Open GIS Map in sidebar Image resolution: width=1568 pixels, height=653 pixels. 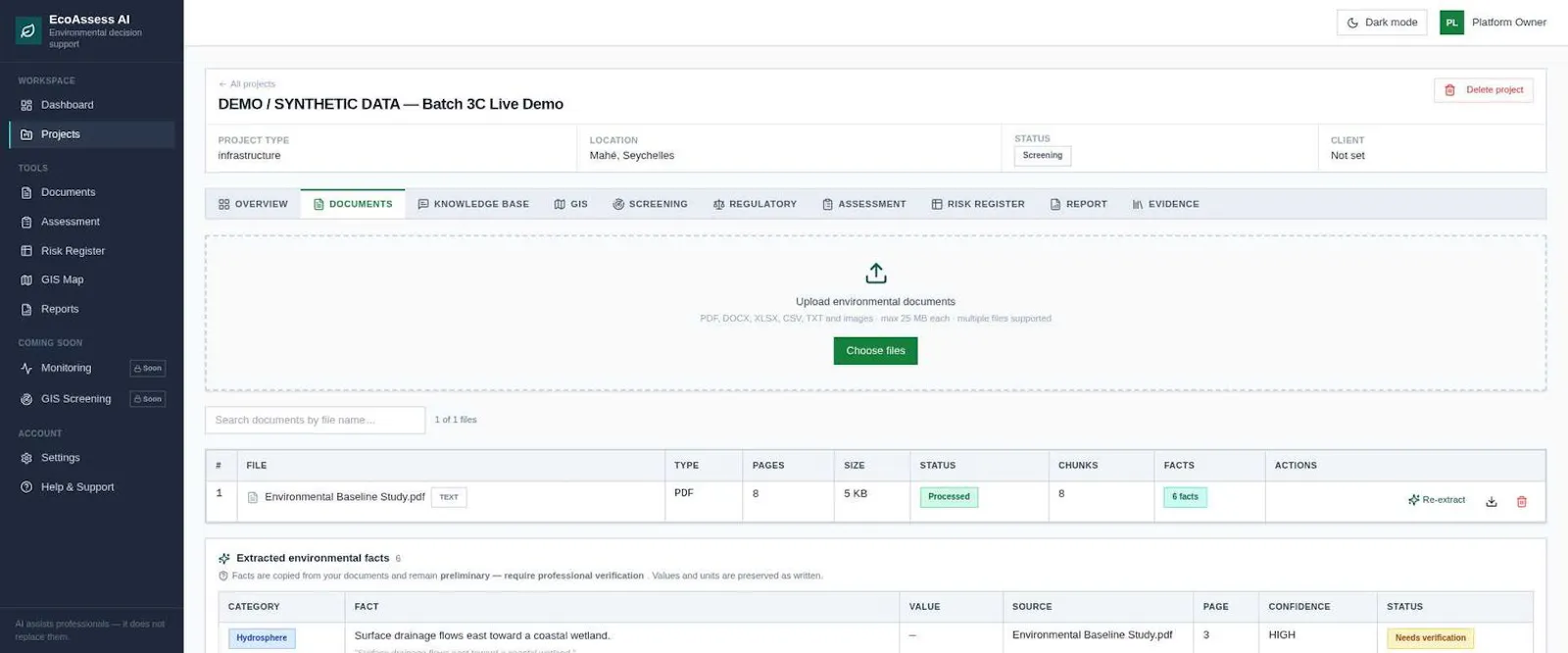[91, 279]
